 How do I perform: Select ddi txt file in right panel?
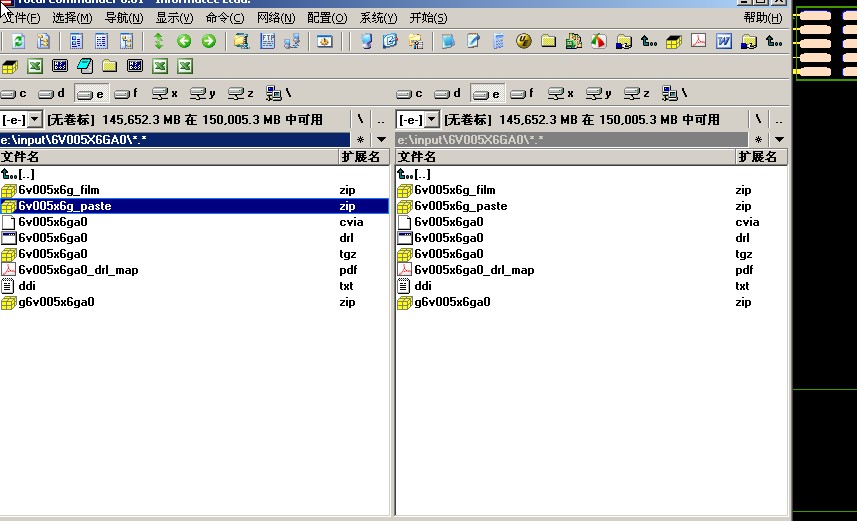(591, 286)
